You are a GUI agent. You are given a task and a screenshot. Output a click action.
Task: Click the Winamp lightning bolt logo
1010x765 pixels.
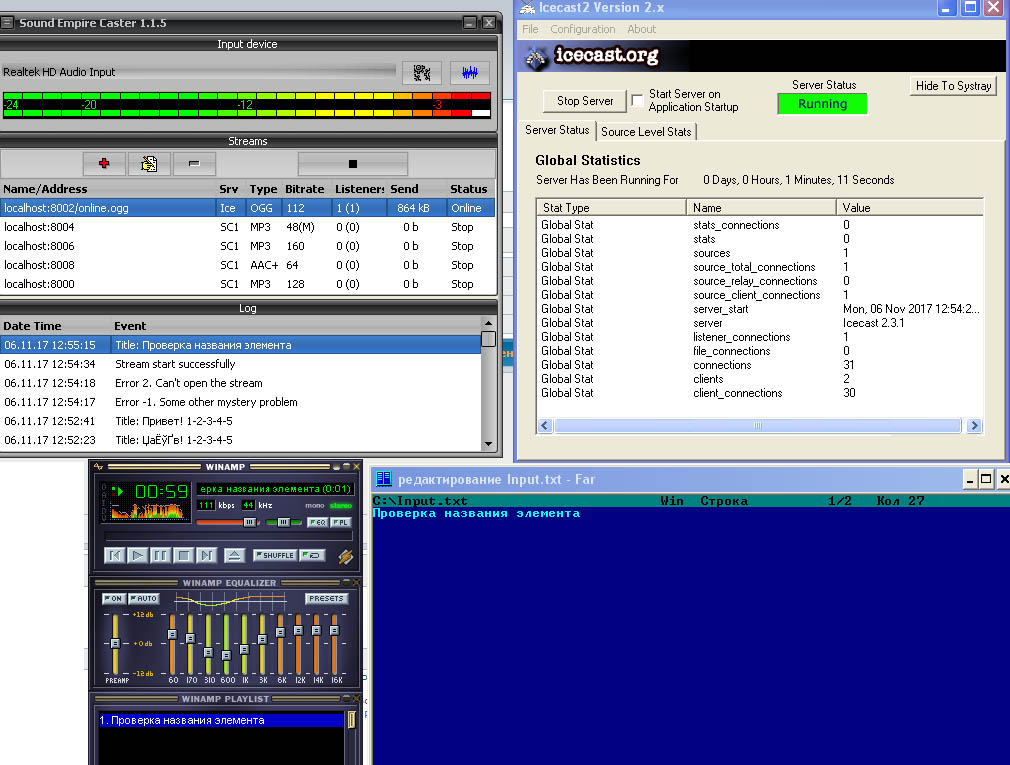coord(346,556)
